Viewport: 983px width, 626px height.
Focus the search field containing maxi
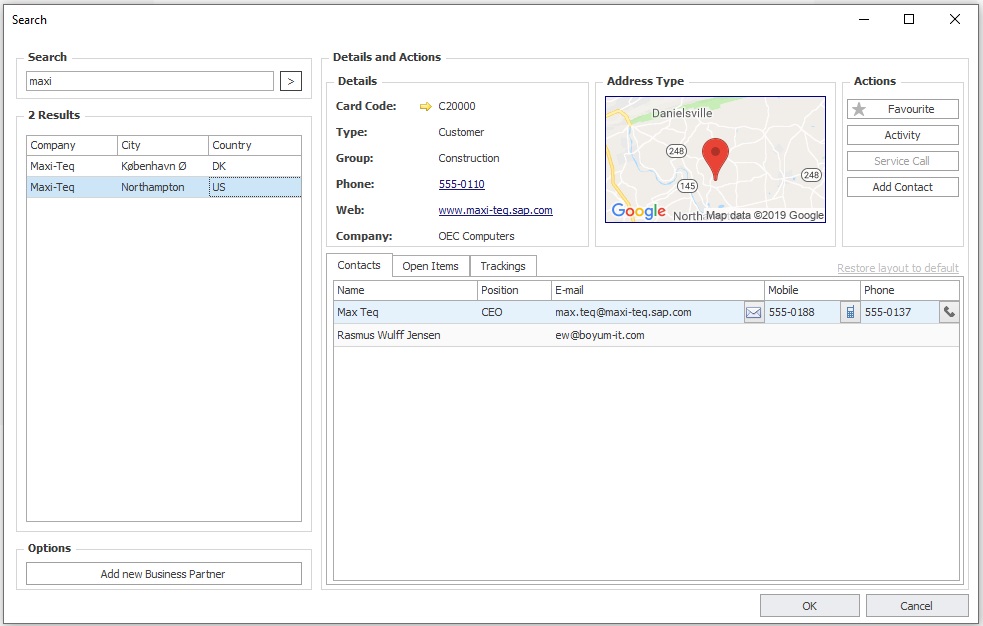click(150, 81)
